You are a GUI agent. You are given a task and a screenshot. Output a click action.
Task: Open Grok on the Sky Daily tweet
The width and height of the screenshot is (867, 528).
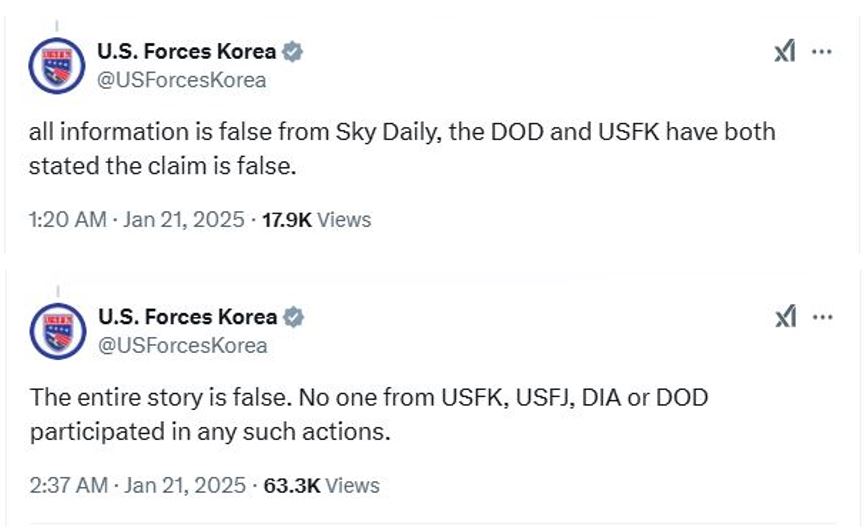tap(785, 52)
